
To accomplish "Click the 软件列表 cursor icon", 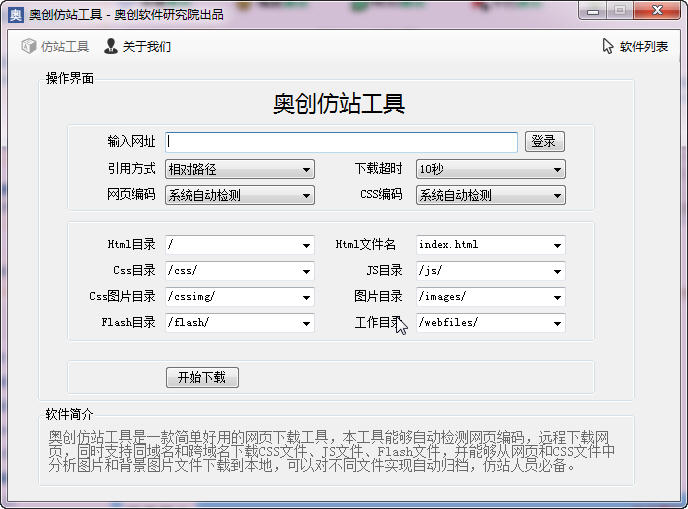I will (x=608, y=46).
